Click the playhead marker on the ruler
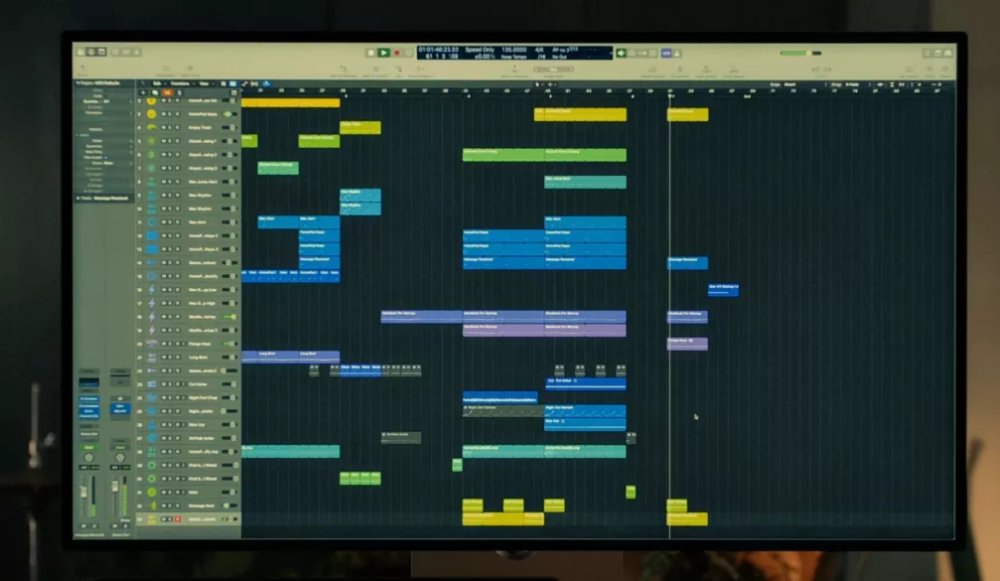1000x581 pixels. tap(670, 96)
